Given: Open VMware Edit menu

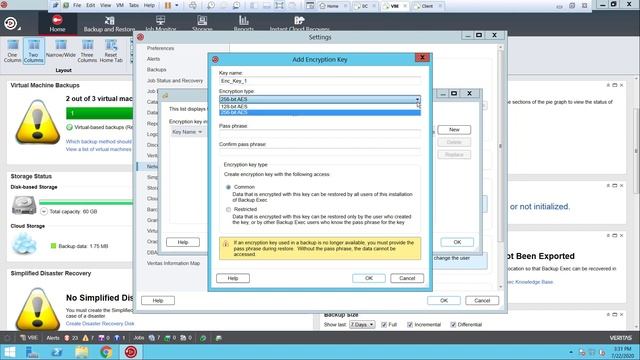Looking at the screenshot, I should click(x=91, y=6).
